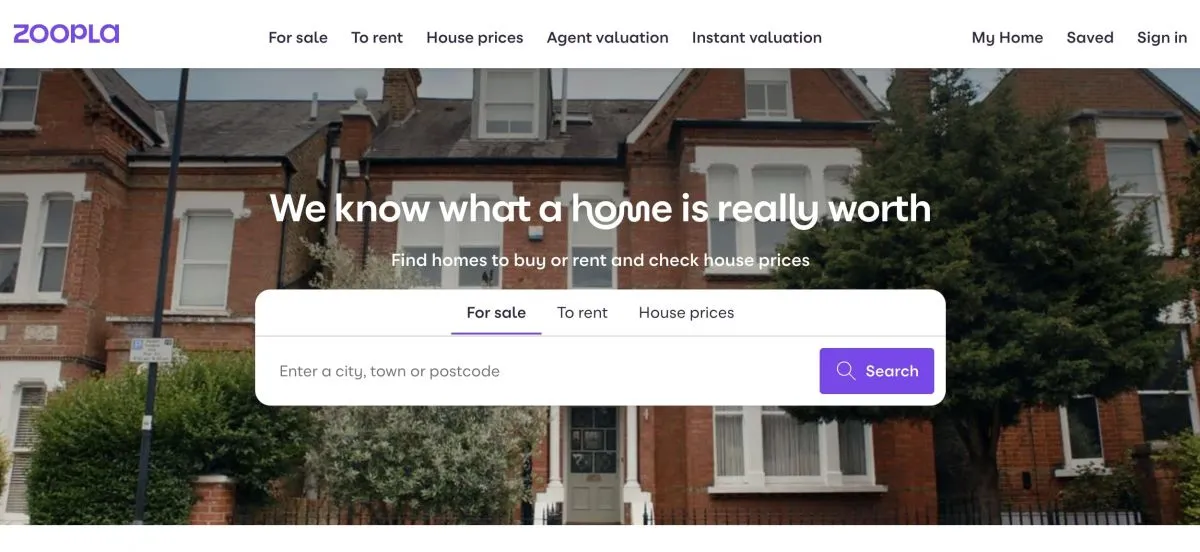Screen dimensions: 1200x552
Task: Open the To rent header menu item
Action: tap(377, 38)
